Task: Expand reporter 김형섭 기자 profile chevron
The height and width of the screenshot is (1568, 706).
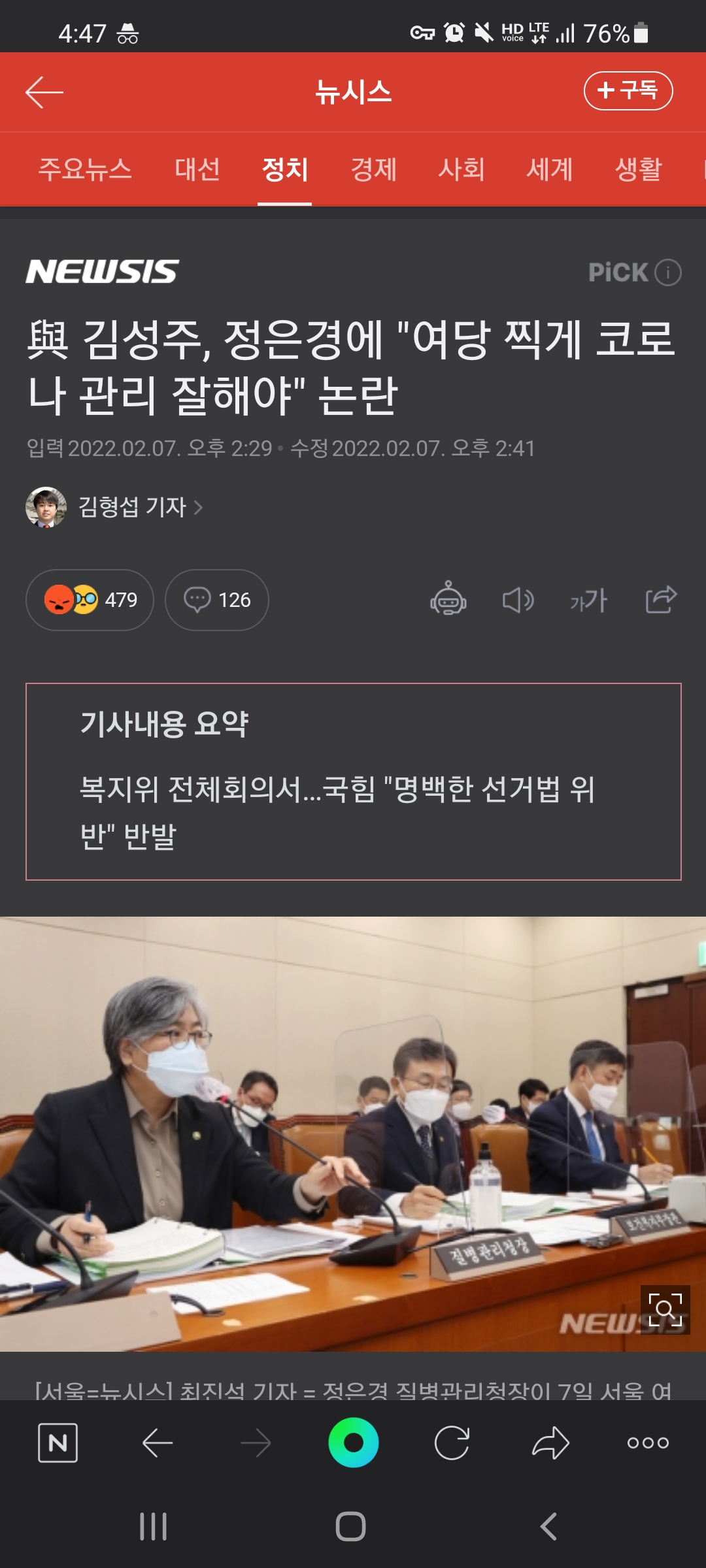Action: pos(199,507)
